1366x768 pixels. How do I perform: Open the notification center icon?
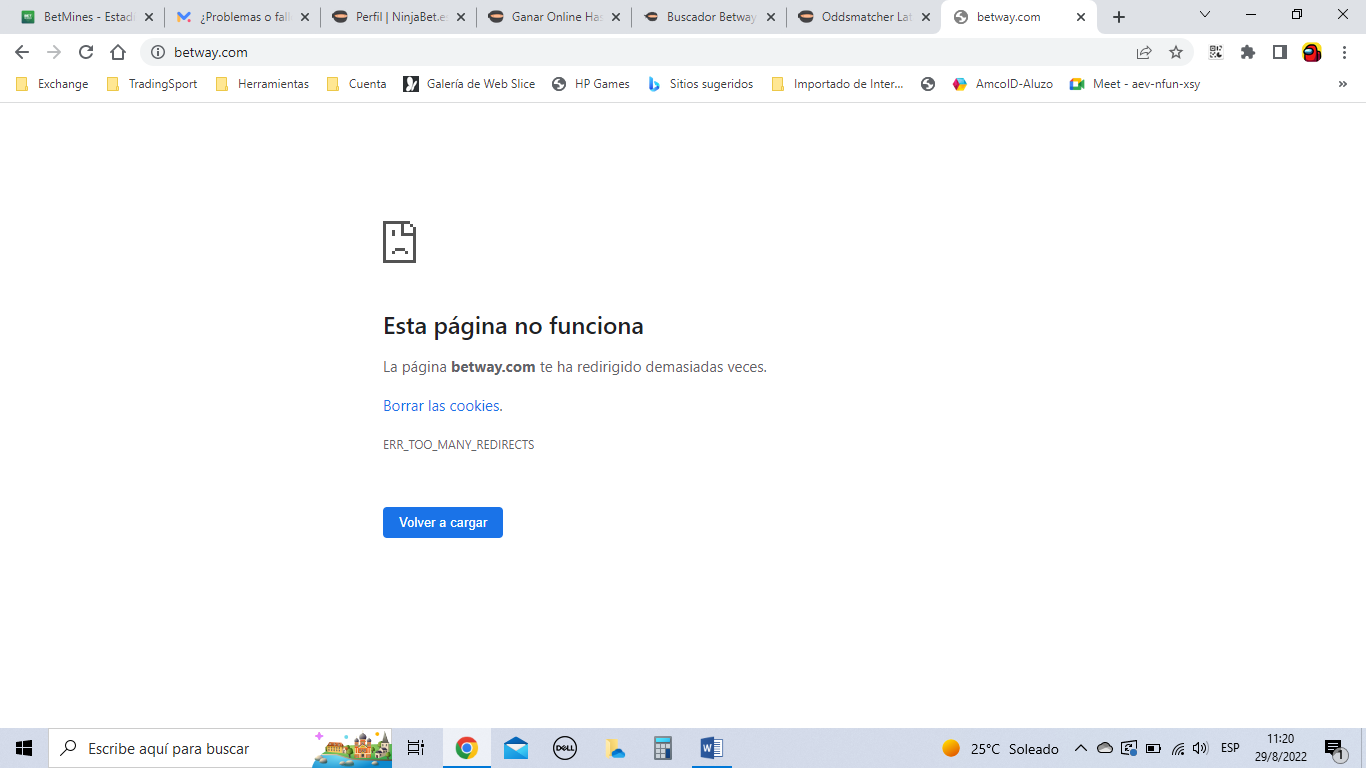point(1335,748)
